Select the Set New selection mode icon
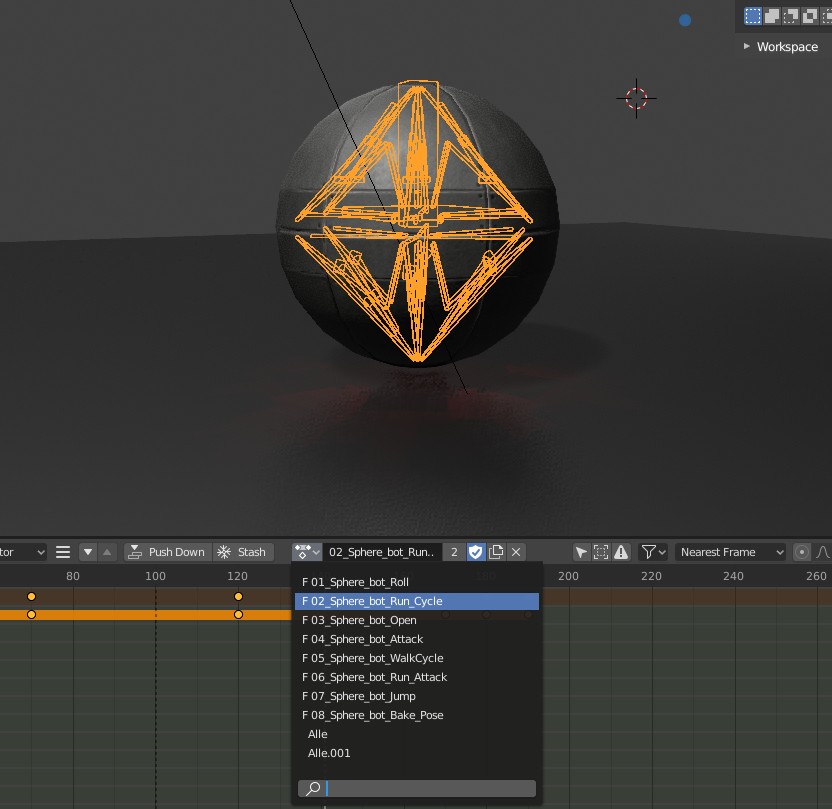Screen dimensions: 832x809 [753, 16]
